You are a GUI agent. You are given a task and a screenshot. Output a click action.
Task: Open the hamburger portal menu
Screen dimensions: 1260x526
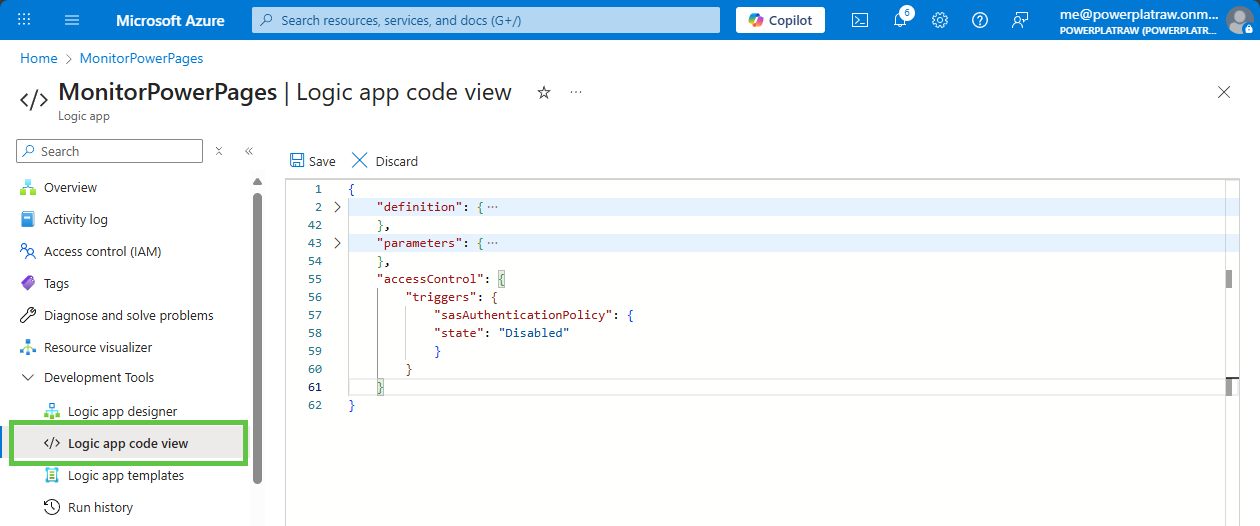[x=72, y=20]
